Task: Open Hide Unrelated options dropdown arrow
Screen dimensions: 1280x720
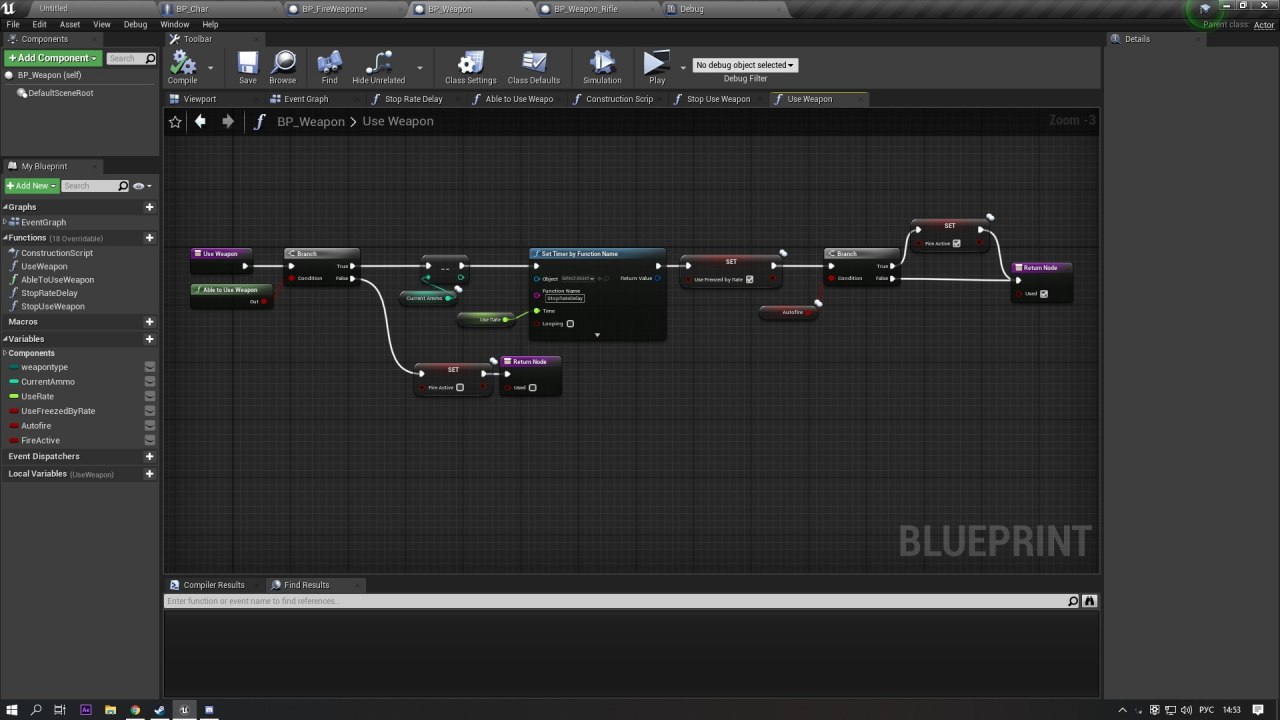Action: [419, 68]
